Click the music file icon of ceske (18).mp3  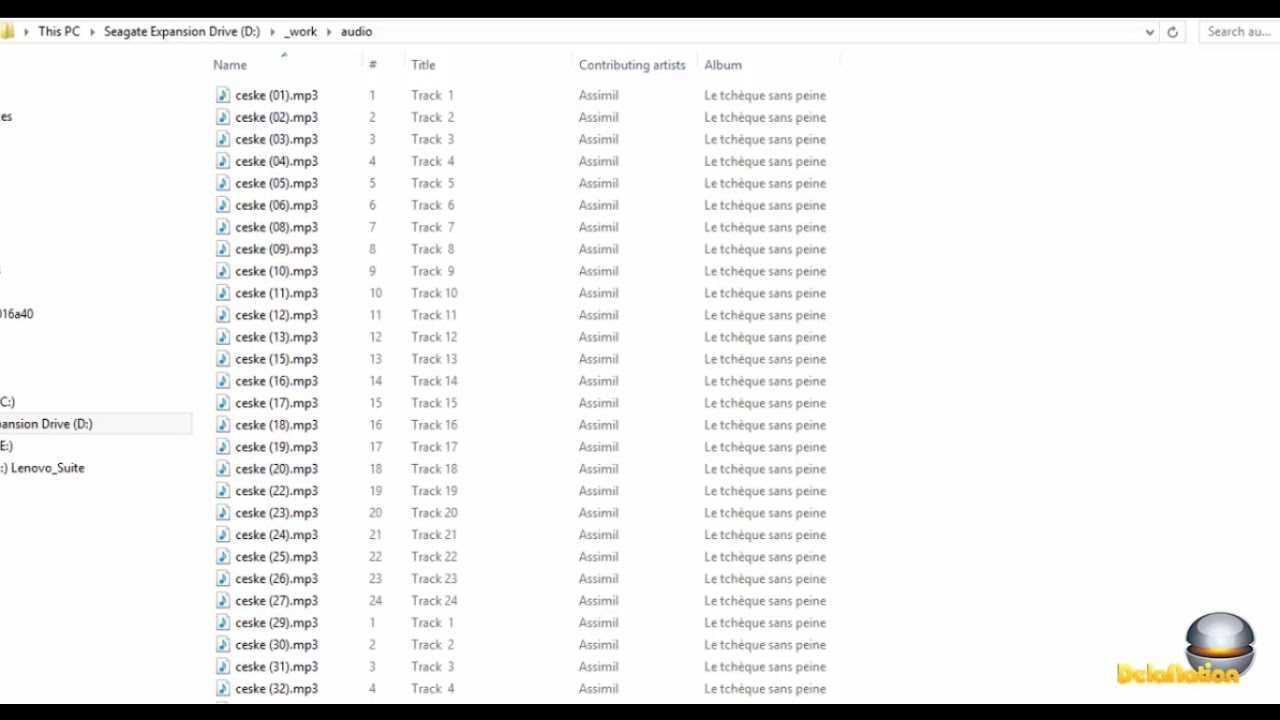click(x=223, y=425)
